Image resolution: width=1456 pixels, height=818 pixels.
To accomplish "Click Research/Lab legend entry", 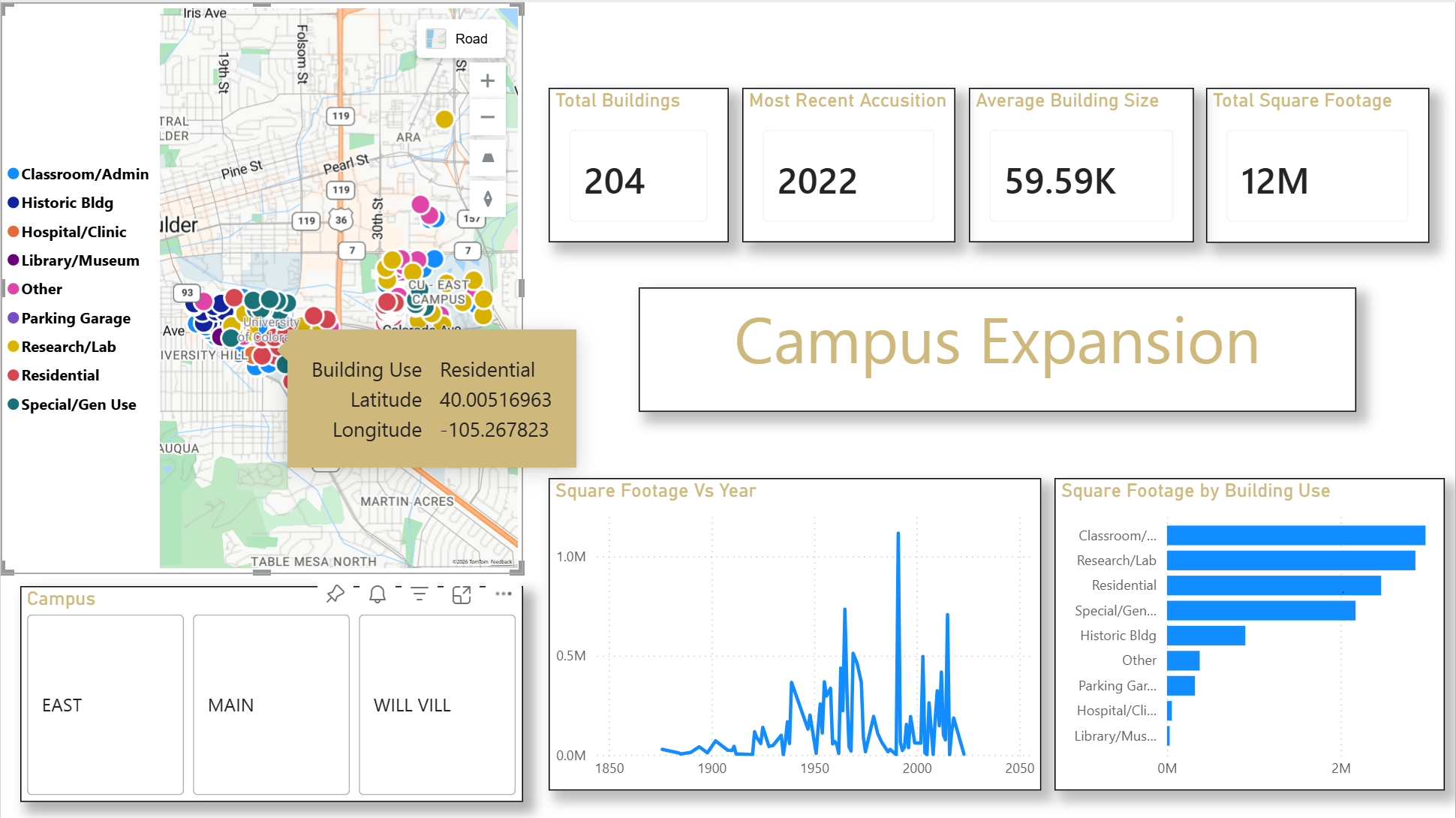I will (68, 347).
